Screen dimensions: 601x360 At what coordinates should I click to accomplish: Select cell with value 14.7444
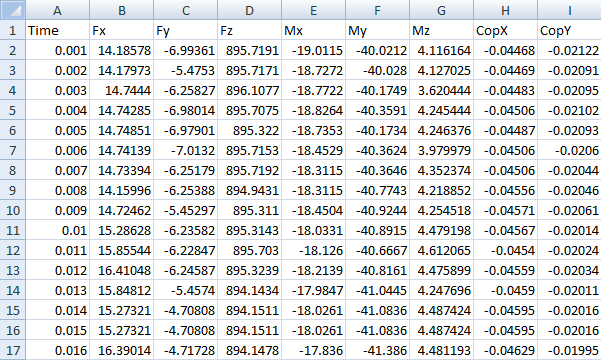click(x=122, y=90)
